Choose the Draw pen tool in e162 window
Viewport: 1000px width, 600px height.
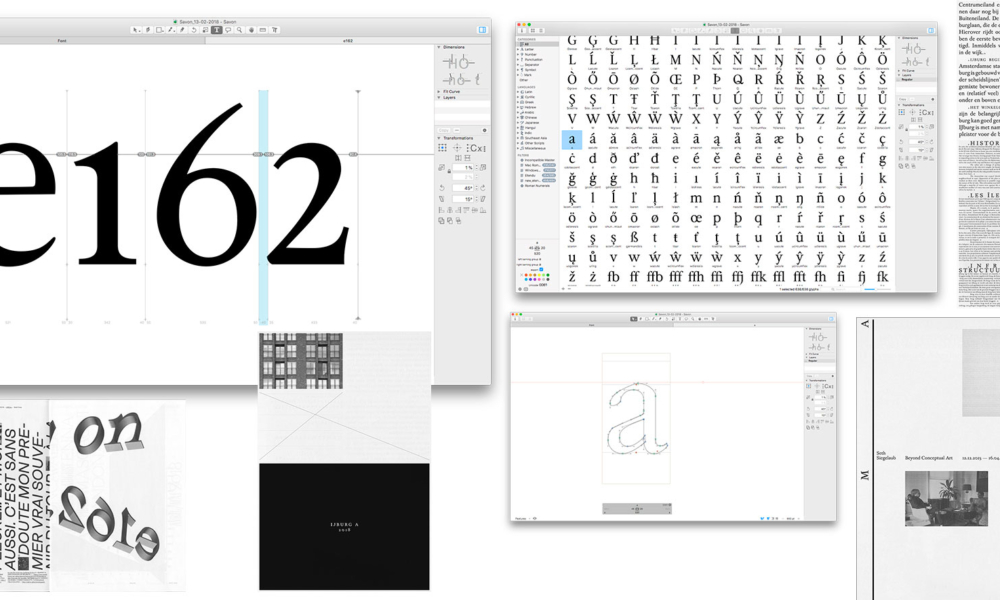point(148,30)
